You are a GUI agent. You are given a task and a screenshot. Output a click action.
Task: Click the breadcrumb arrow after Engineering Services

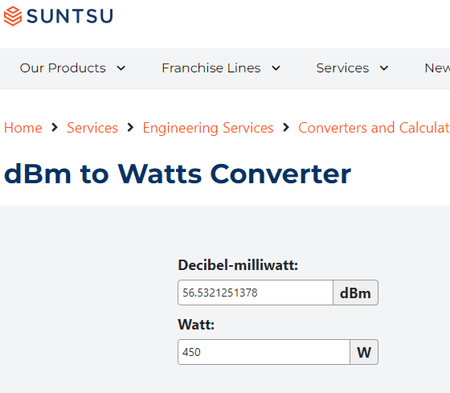pyautogui.click(x=286, y=127)
